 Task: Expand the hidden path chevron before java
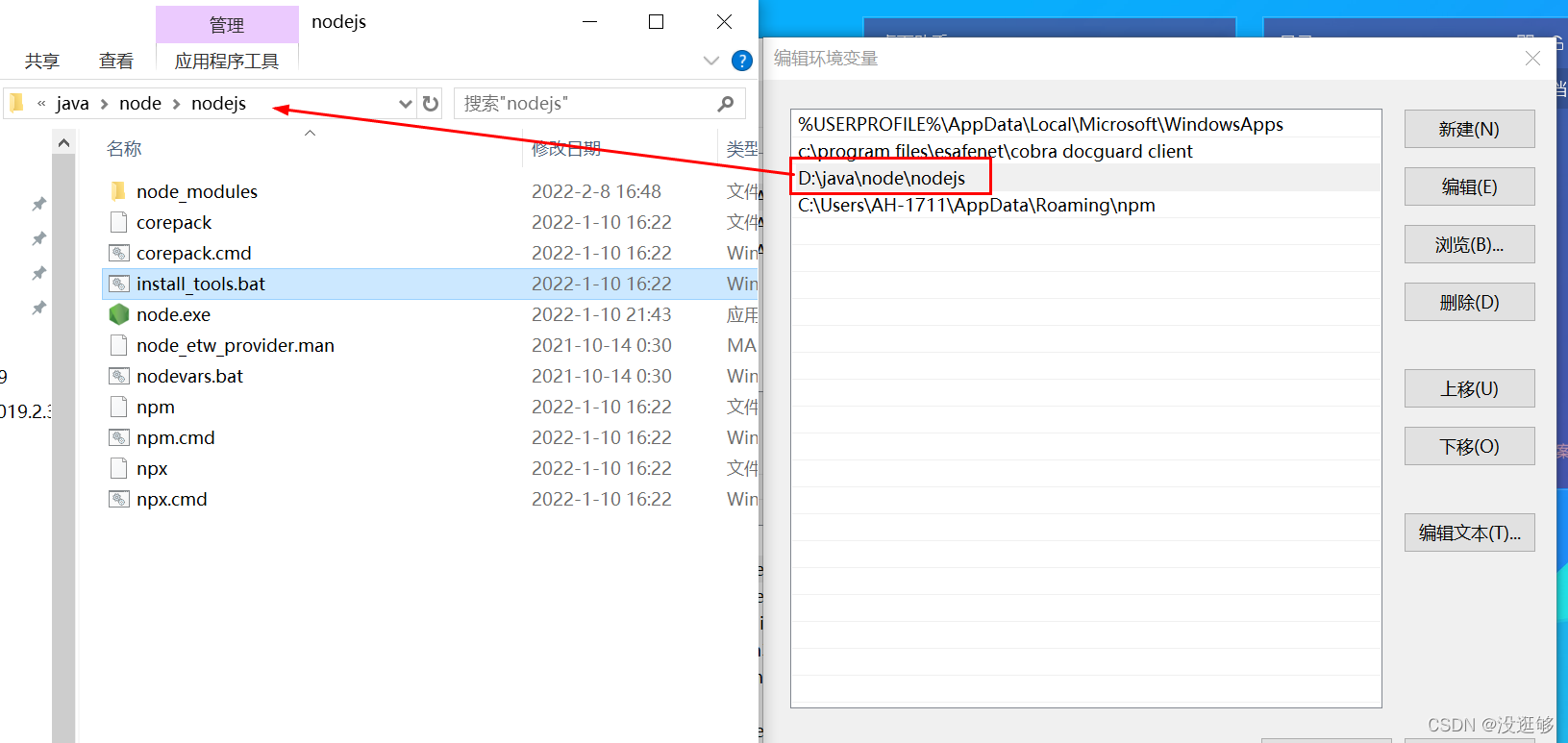click(x=41, y=104)
